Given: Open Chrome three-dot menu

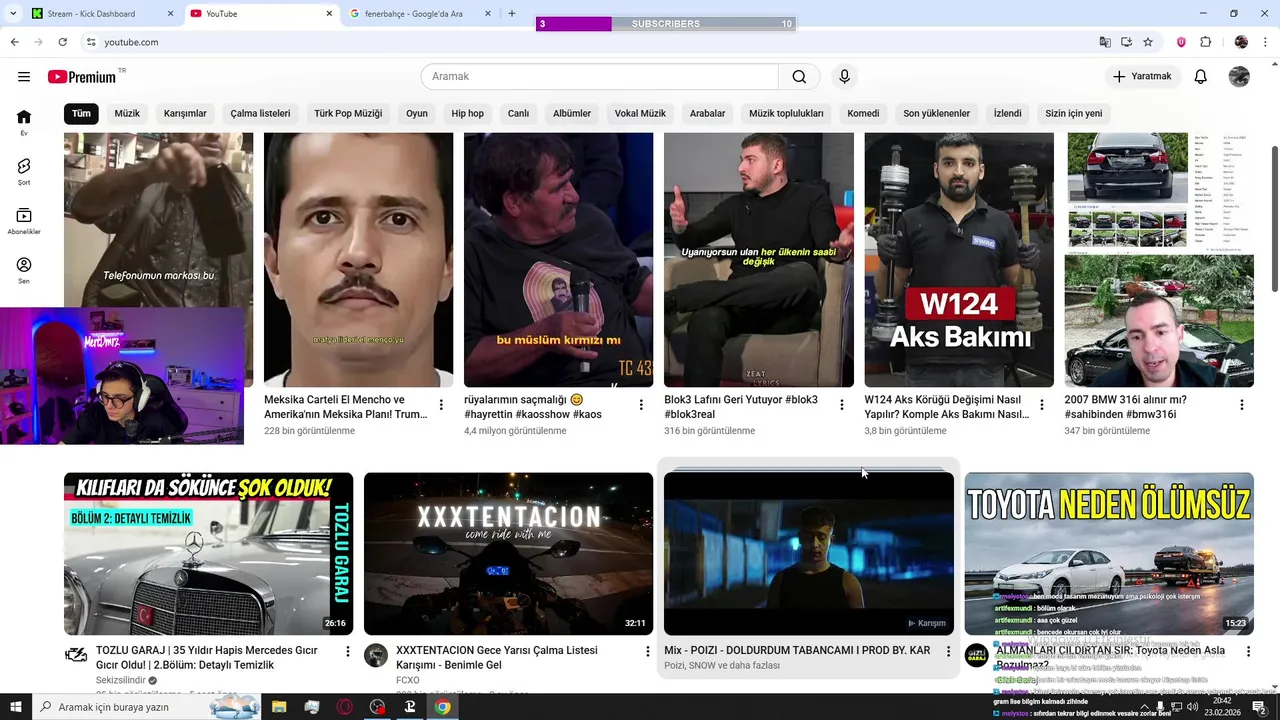Looking at the screenshot, I should click(1266, 42).
